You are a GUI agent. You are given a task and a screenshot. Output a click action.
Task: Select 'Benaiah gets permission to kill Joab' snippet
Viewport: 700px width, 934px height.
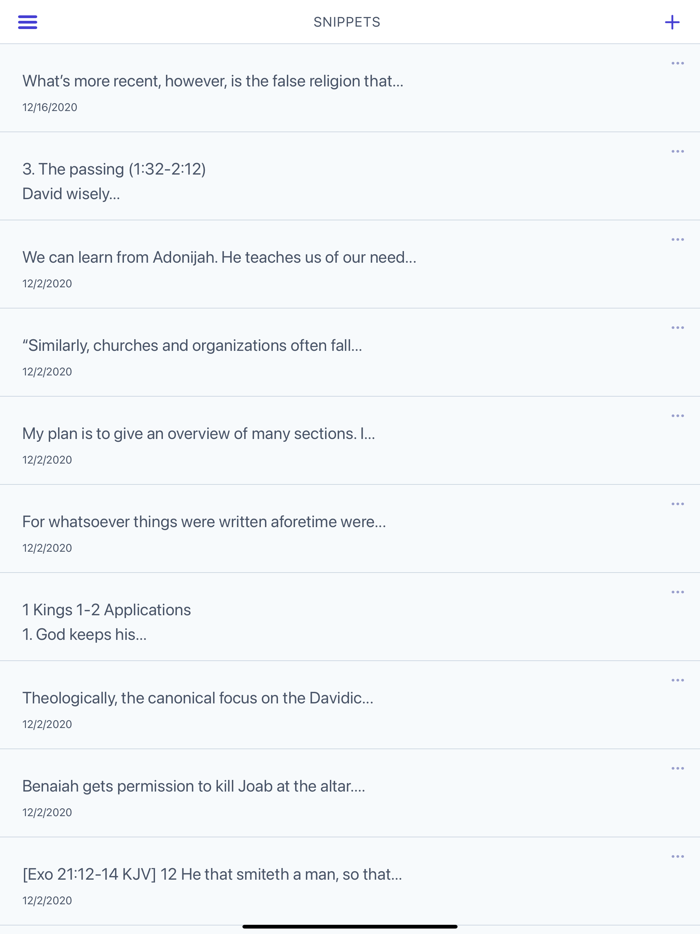(193, 786)
